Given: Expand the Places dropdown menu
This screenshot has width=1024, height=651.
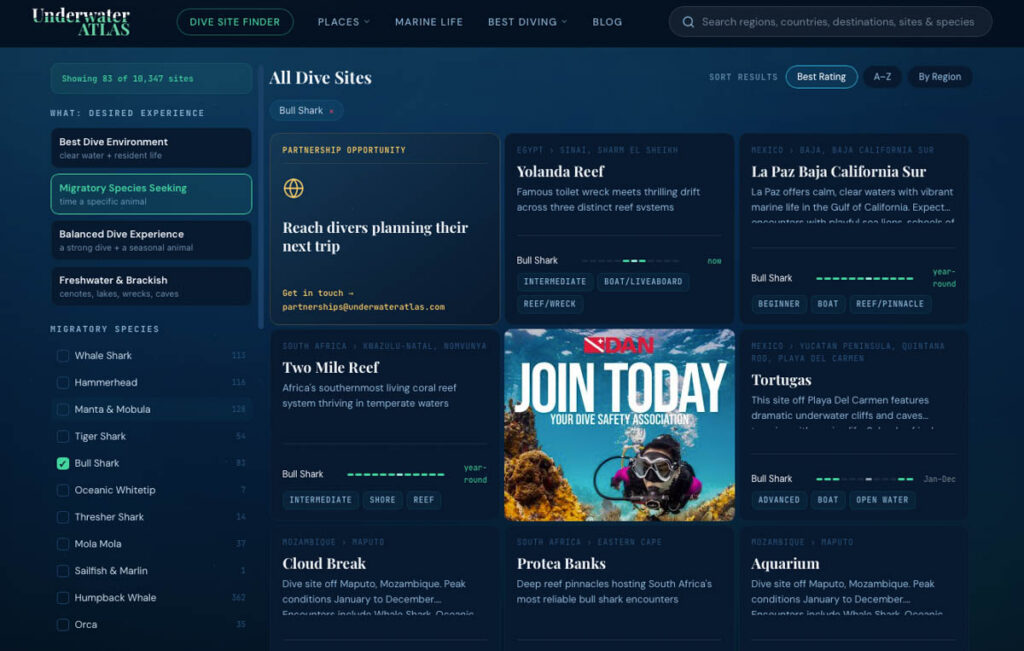Looking at the screenshot, I should tap(344, 22).
